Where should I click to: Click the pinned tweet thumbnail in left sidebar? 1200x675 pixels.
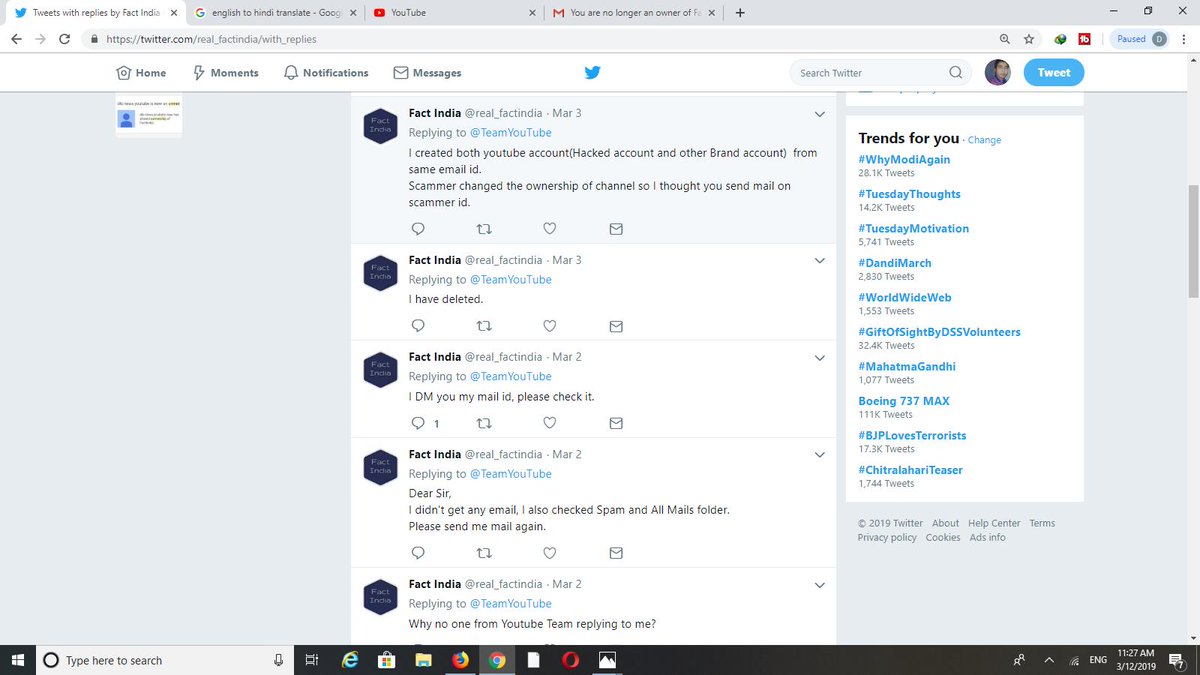pyautogui.click(x=149, y=116)
